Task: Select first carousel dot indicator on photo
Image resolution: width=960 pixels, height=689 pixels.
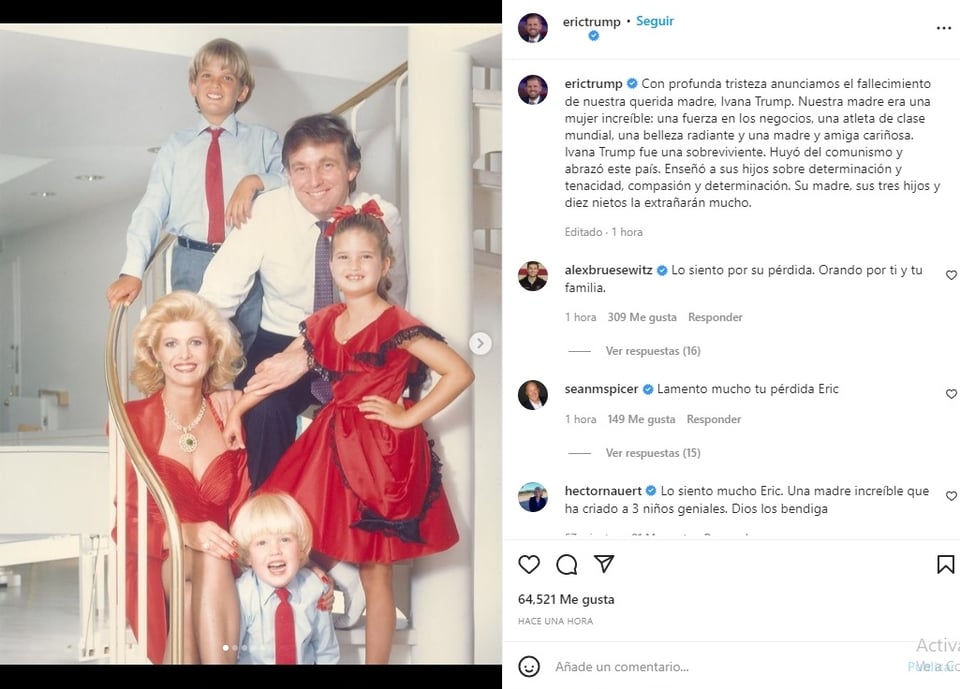Action: [x=225, y=647]
